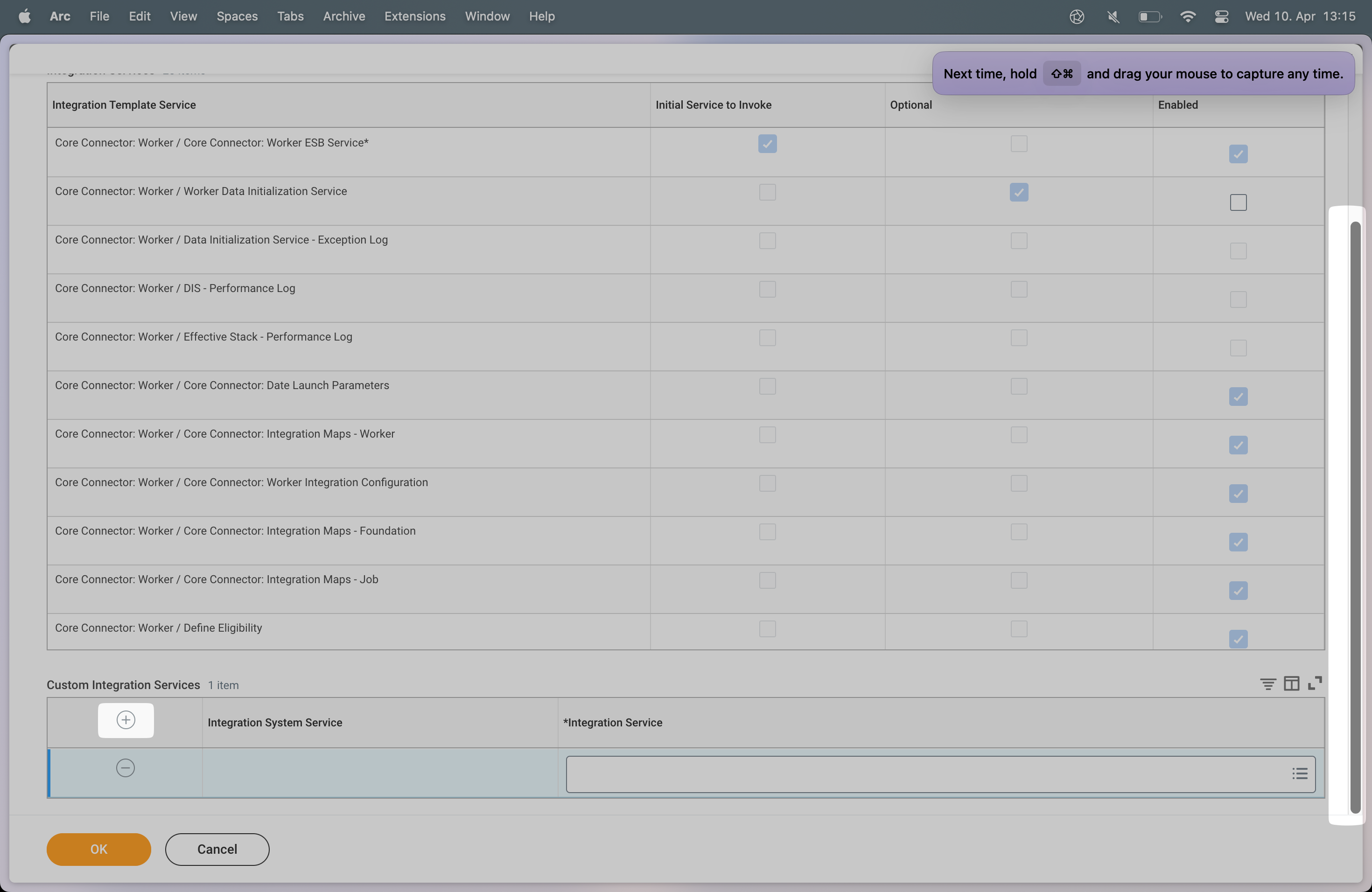The height and width of the screenshot is (892, 1372).
Task: Click the orange OK button
Action: click(98, 849)
